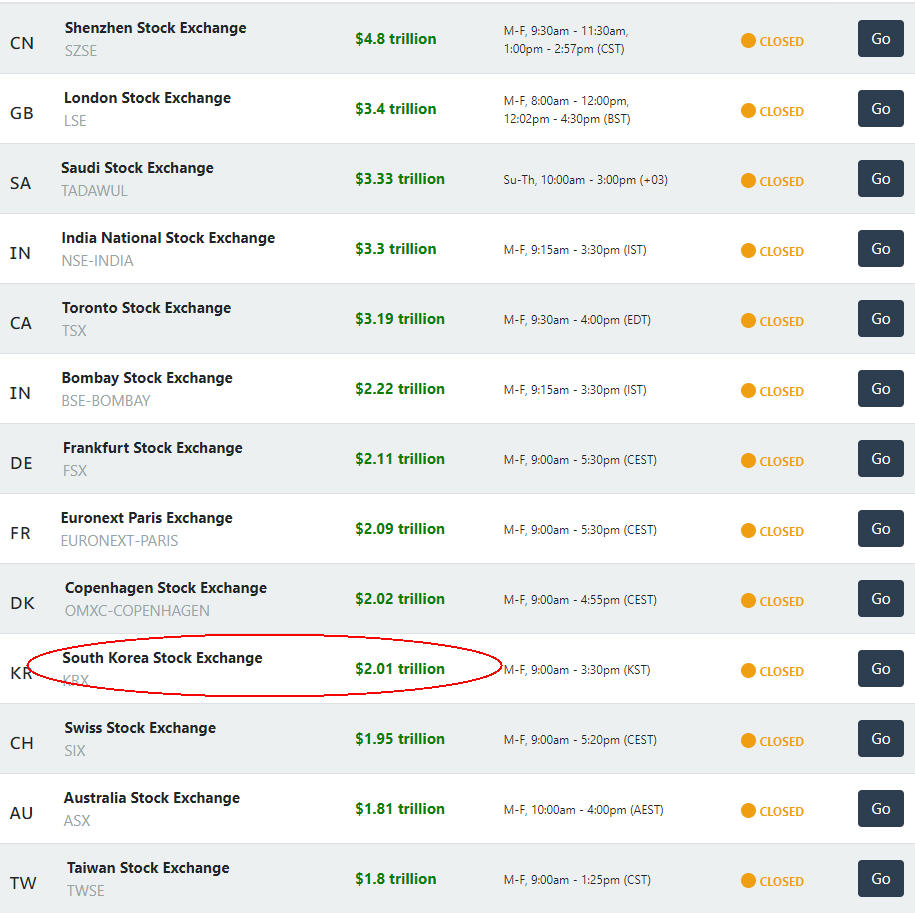Select Euronext Paris Exchange title
This screenshot has width=915, height=913.
tap(146, 518)
